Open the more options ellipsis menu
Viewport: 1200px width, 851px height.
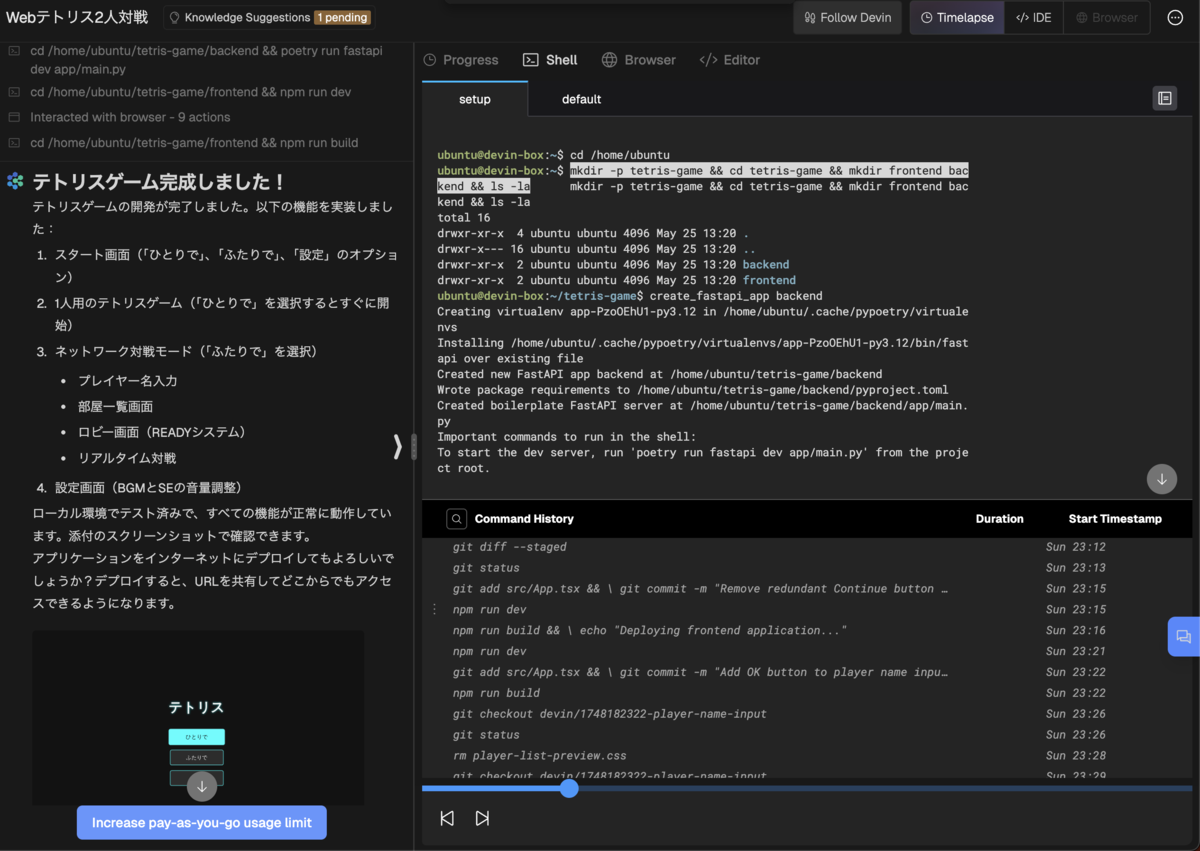pyautogui.click(x=1174, y=17)
